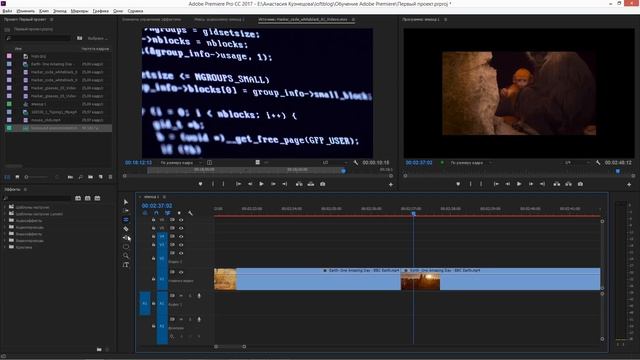Viewport: 640px width, 360px height.
Task: Select the Slip tool
Action: tap(126, 238)
